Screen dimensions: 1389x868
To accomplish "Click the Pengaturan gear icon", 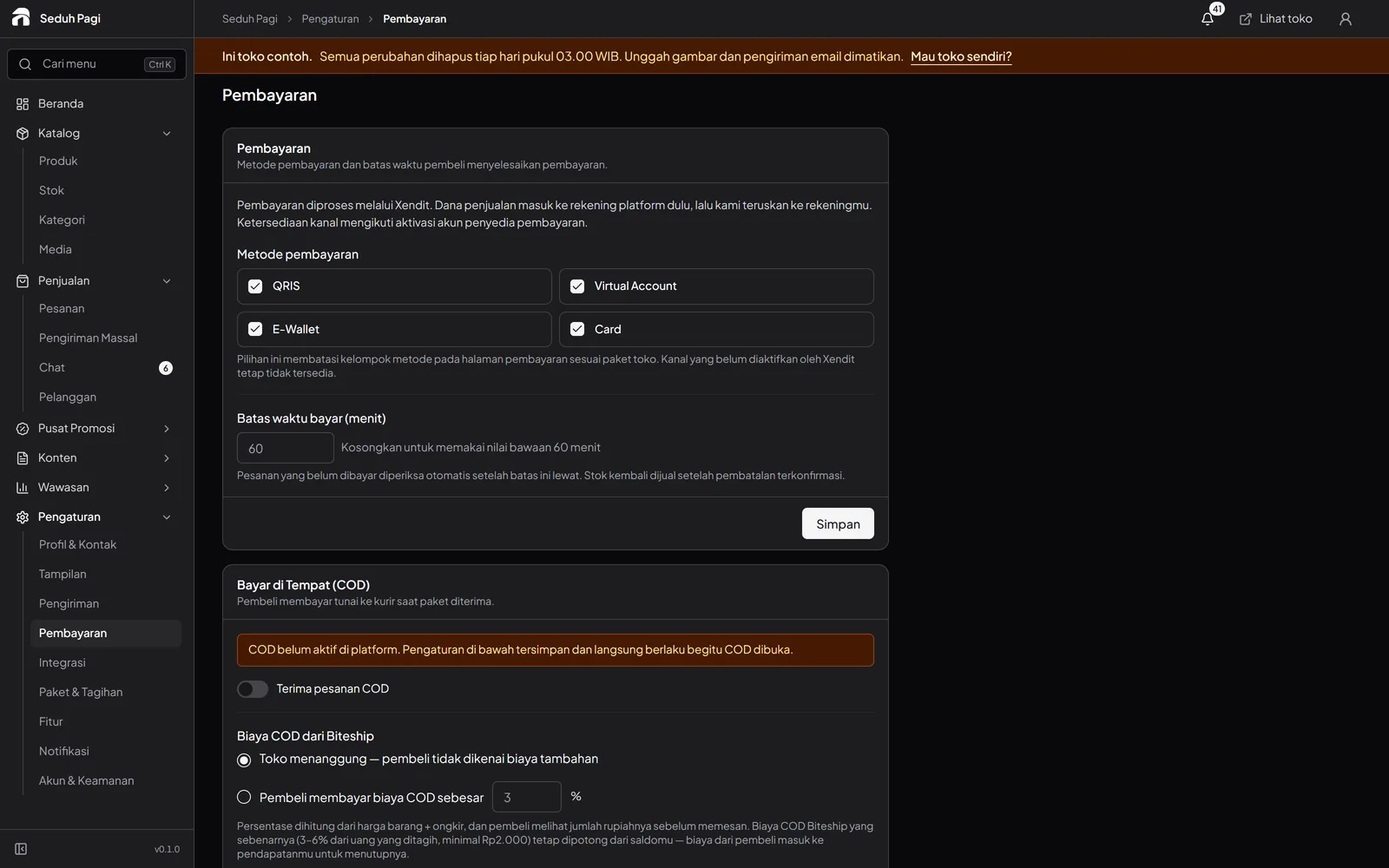I will click(23, 517).
